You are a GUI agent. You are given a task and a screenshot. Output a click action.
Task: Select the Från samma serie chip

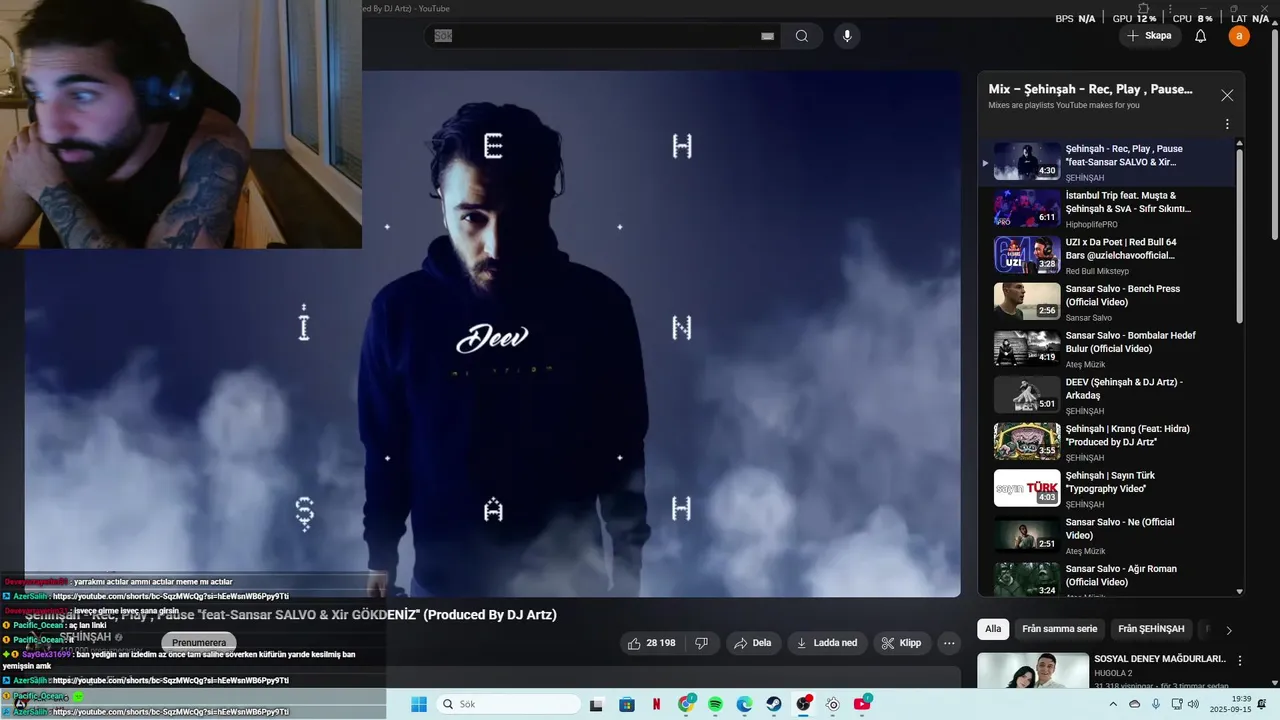(1059, 629)
